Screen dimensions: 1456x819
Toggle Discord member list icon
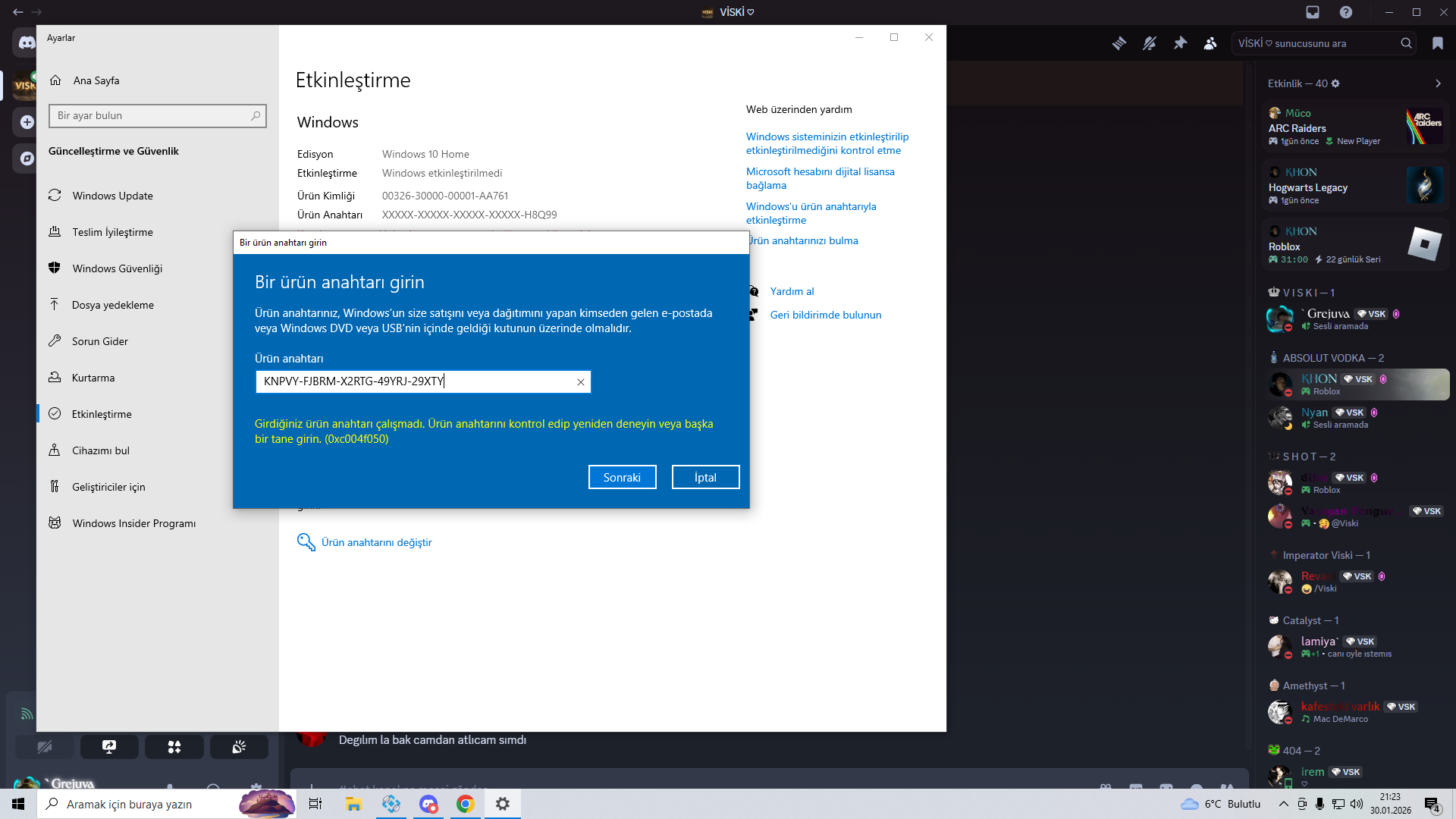1210,43
